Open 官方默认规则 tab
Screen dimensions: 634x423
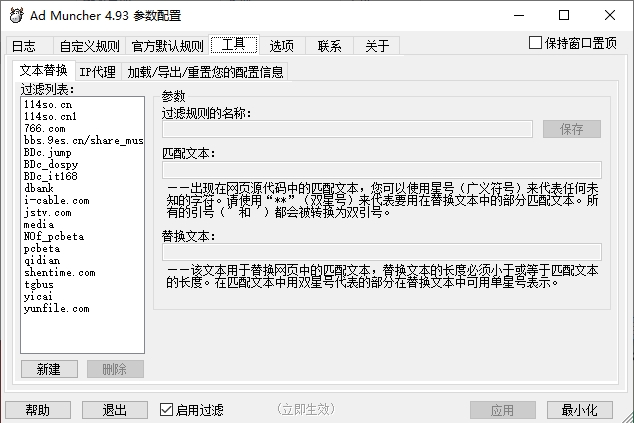(x=167, y=46)
